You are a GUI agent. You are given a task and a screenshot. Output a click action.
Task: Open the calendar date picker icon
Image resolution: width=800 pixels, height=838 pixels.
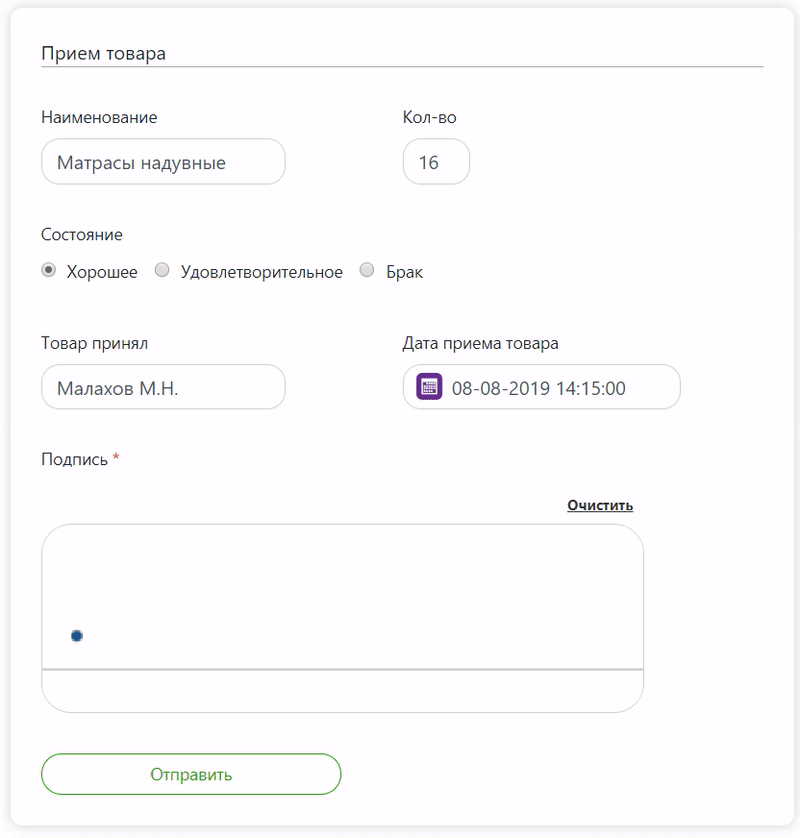pyautogui.click(x=429, y=387)
